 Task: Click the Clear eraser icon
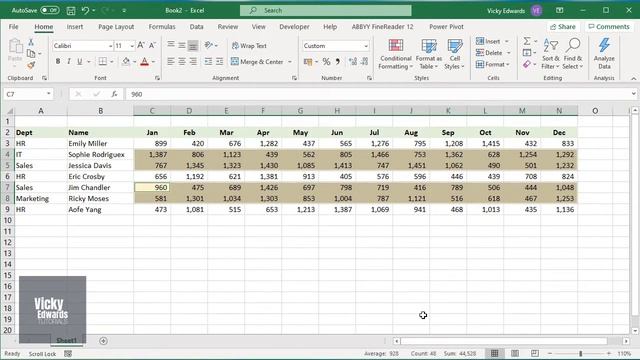(527, 64)
